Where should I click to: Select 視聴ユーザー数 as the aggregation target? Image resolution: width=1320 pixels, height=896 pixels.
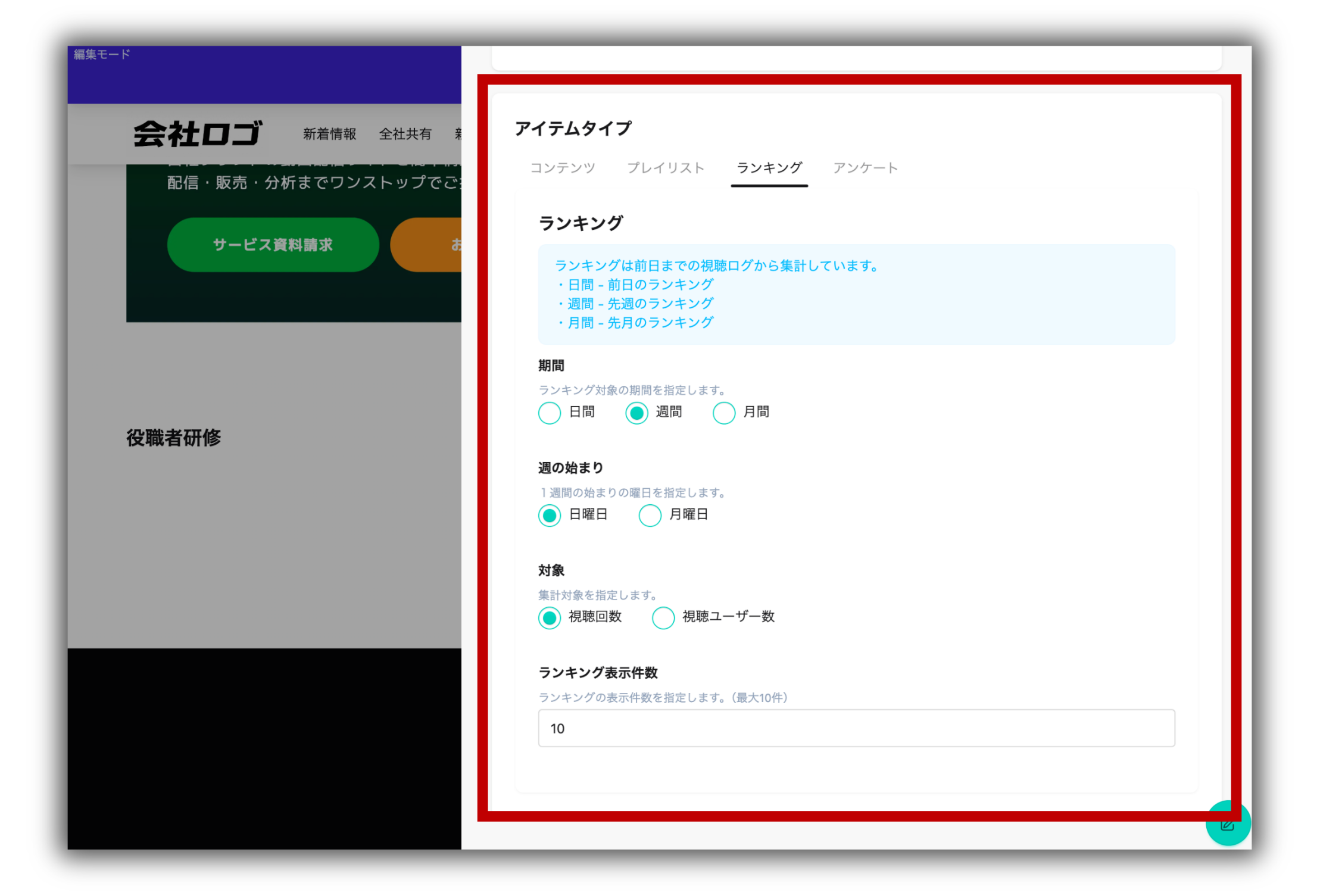pyautogui.click(x=663, y=617)
